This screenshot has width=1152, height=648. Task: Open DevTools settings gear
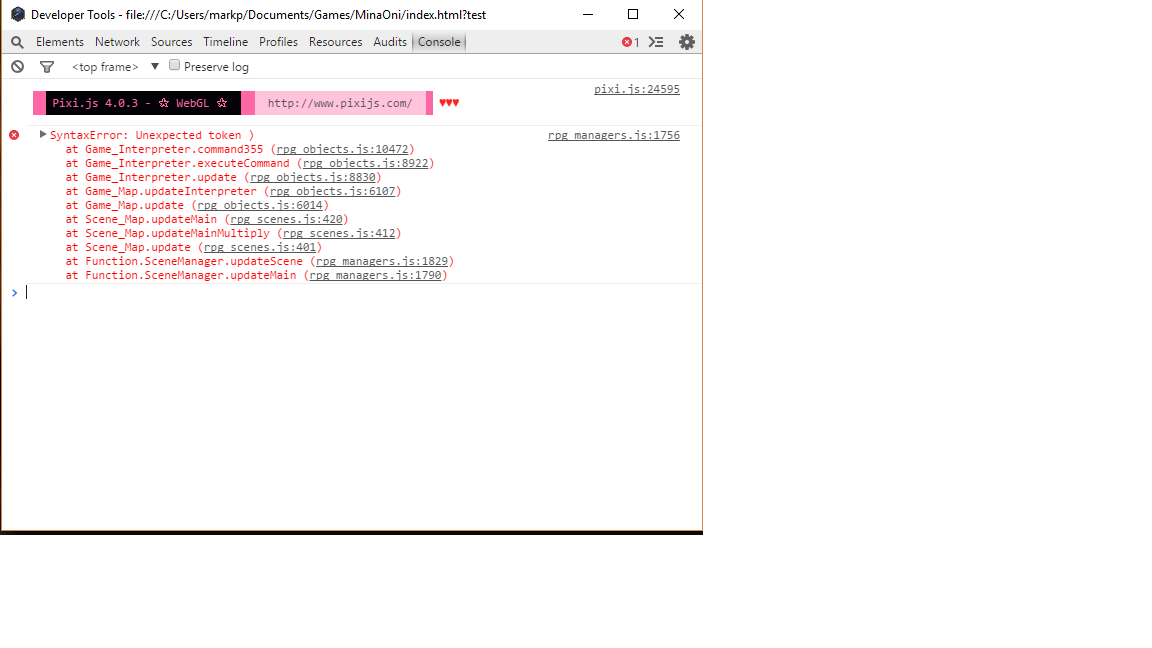(687, 43)
